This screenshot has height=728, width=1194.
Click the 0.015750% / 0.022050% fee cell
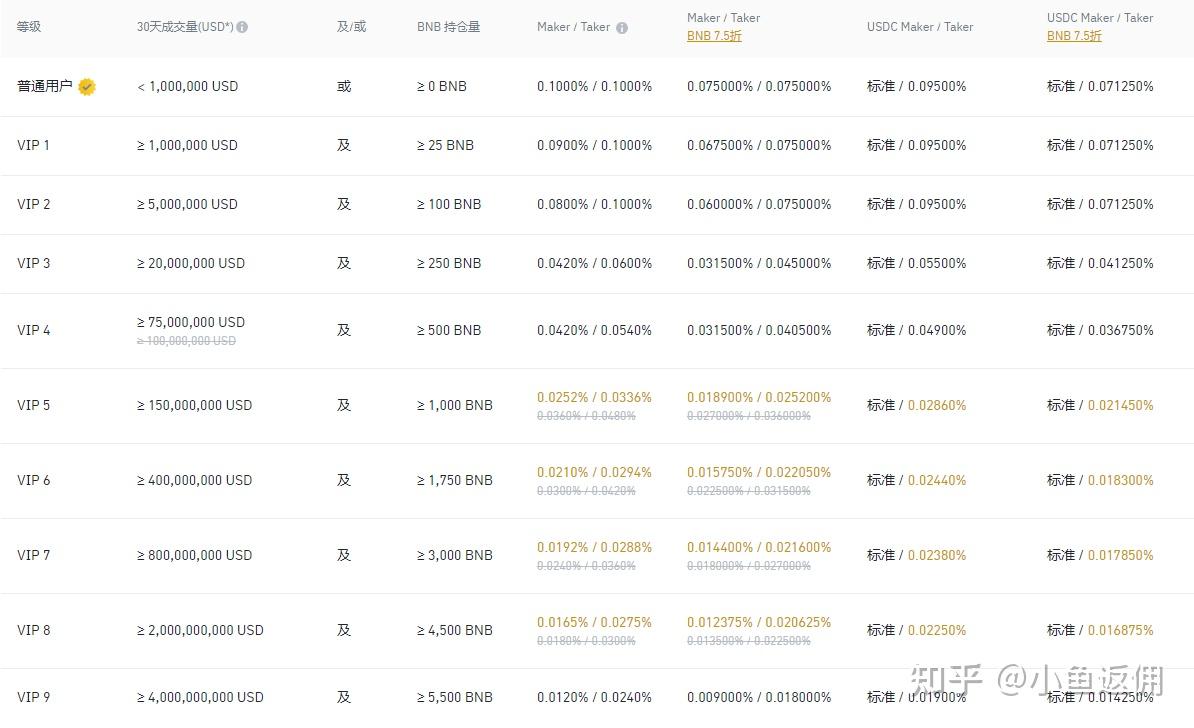point(759,472)
